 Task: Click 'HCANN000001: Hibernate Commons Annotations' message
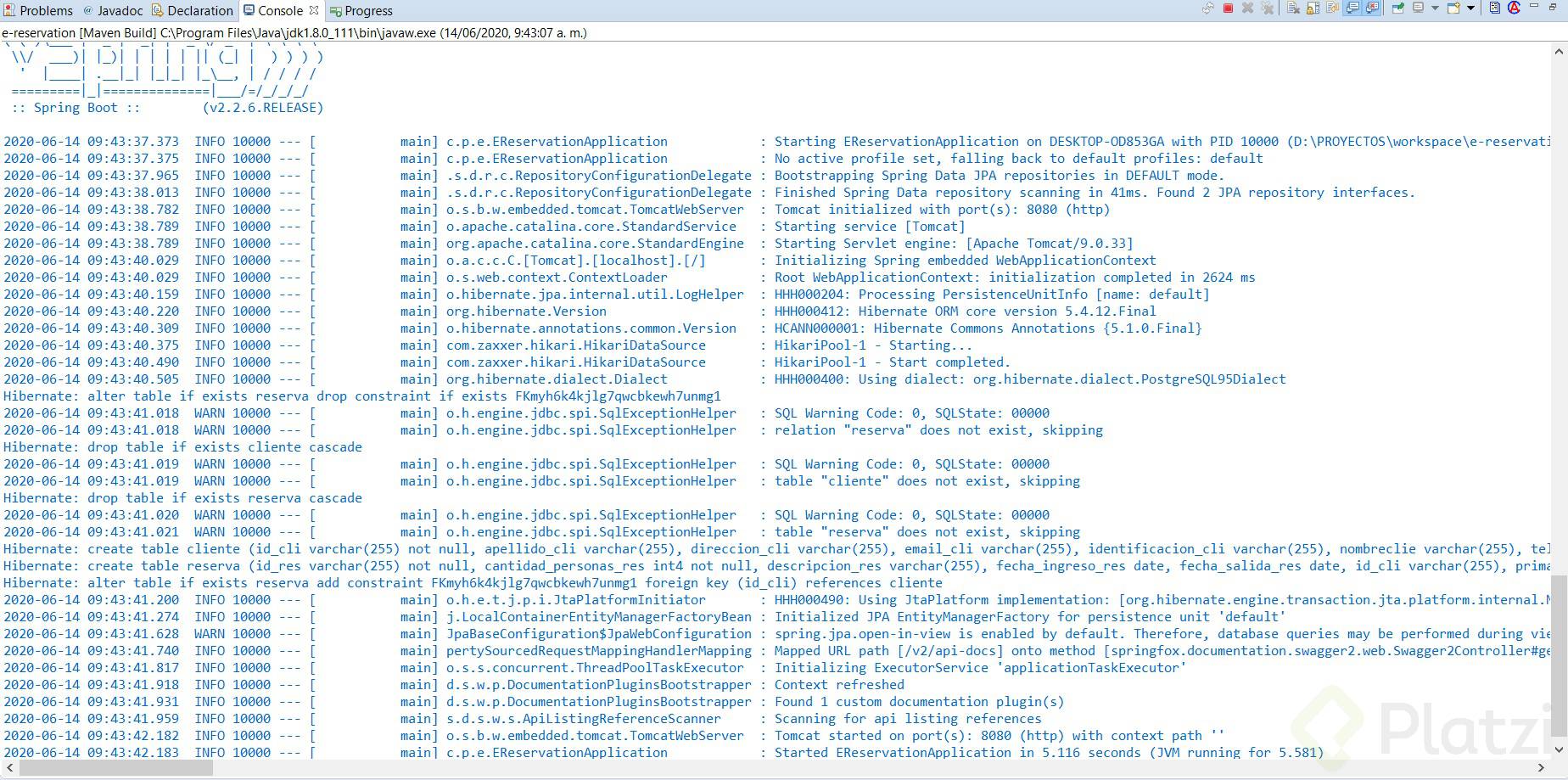tap(988, 328)
